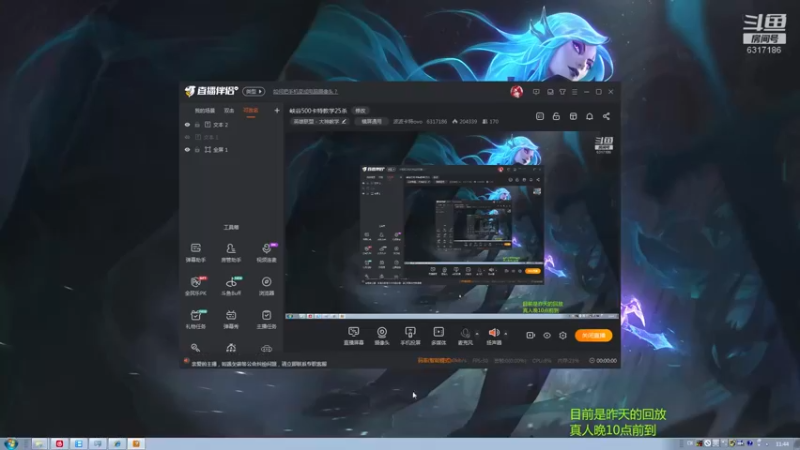Mute the 扬声器 speaker
800x450 pixels.
494,336
